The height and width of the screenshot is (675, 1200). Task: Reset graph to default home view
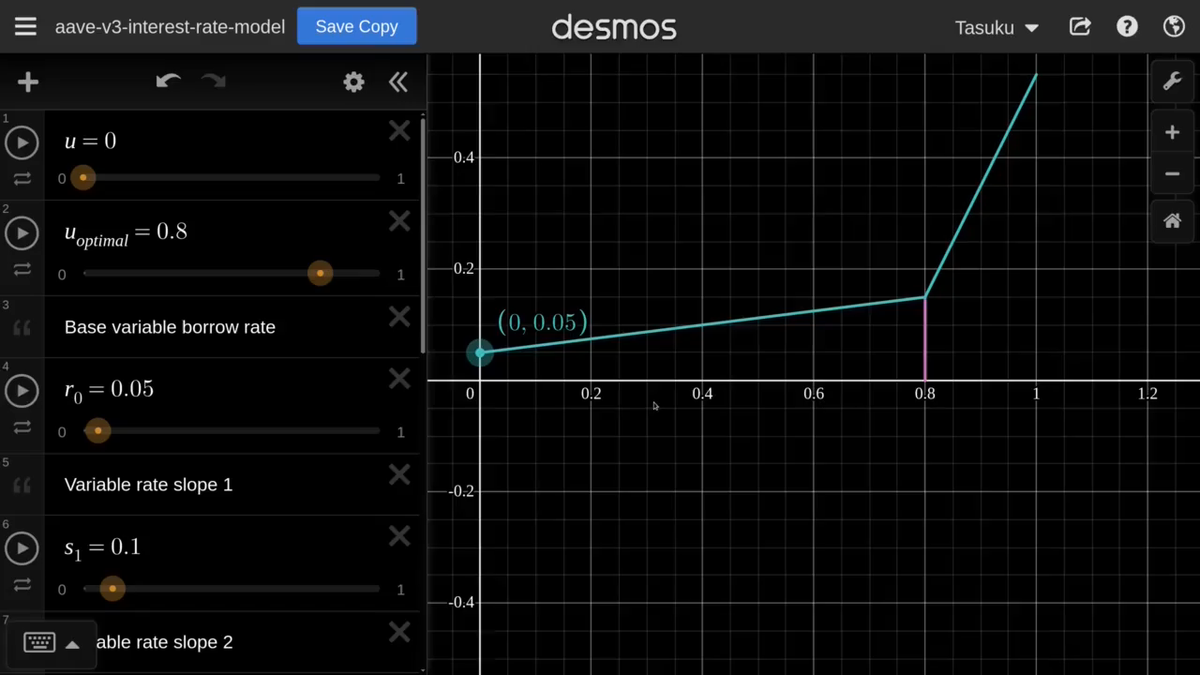1172,221
